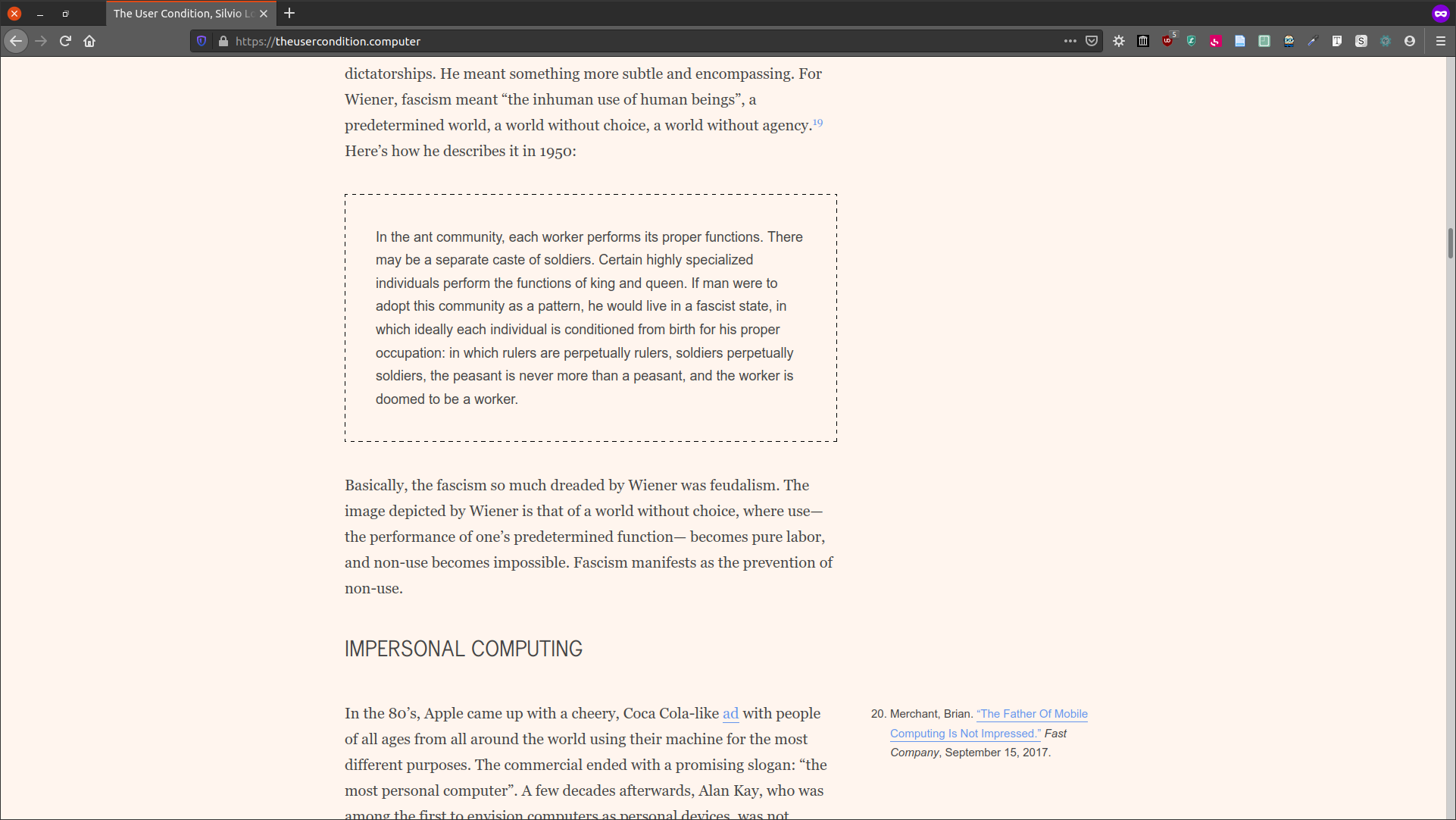
Task: Select The User Condition tab
Action: 182,14
